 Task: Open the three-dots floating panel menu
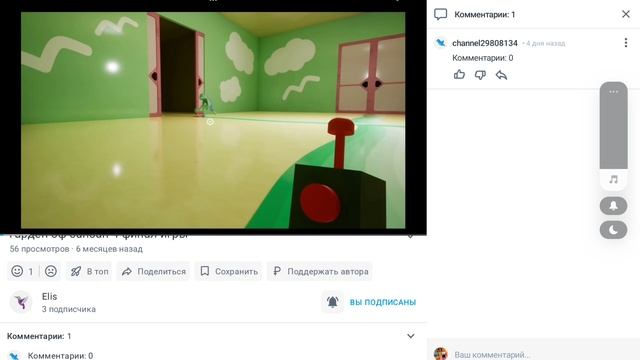(613, 92)
